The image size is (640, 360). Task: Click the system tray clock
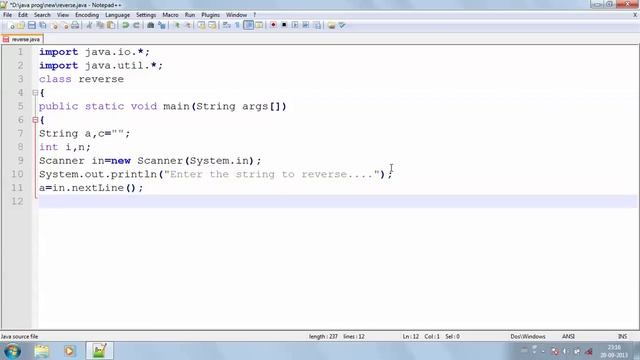tap(613, 351)
